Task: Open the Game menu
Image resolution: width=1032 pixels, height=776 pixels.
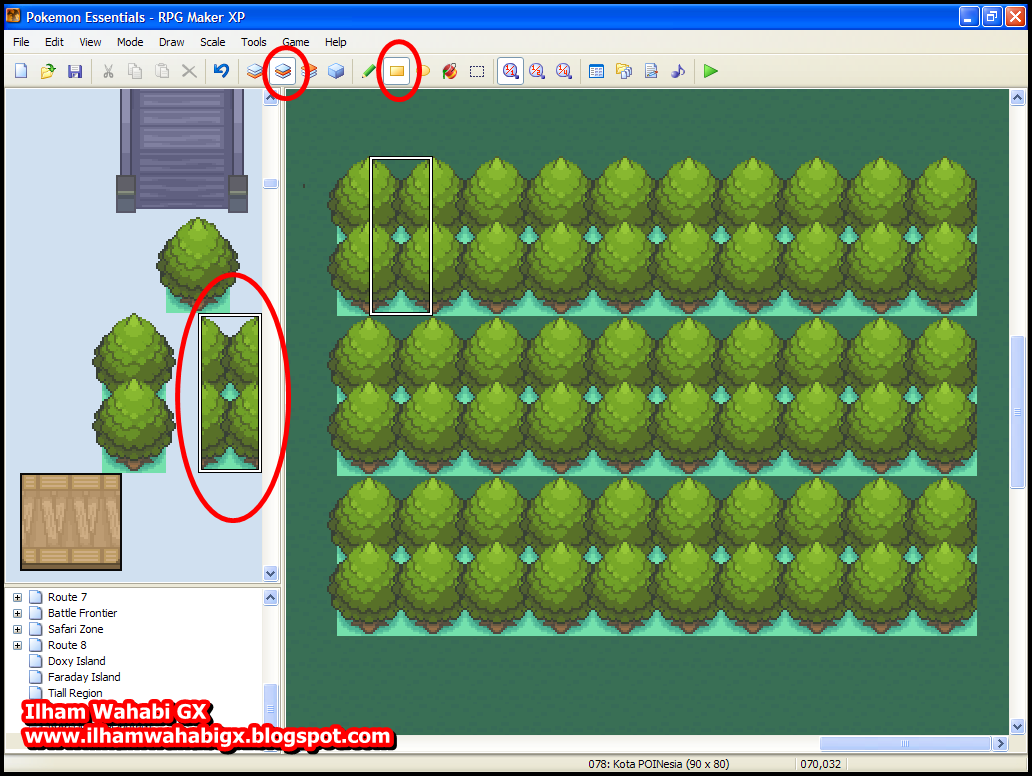Action: (x=296, y=42)
